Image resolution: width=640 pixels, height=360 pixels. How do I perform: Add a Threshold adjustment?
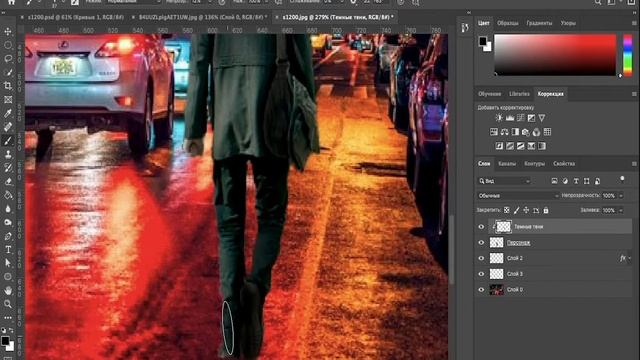(x=520, y=146)
